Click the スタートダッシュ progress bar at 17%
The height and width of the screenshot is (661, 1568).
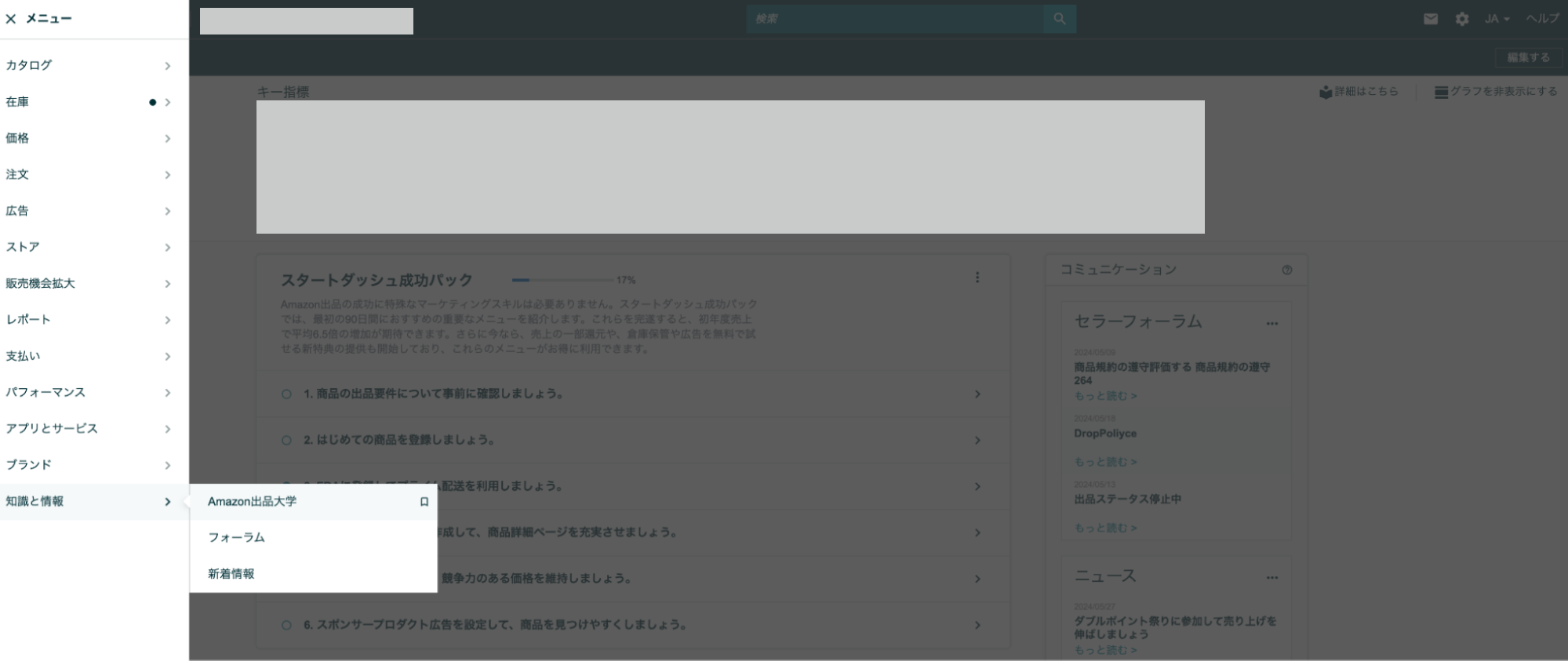point(562,280)
